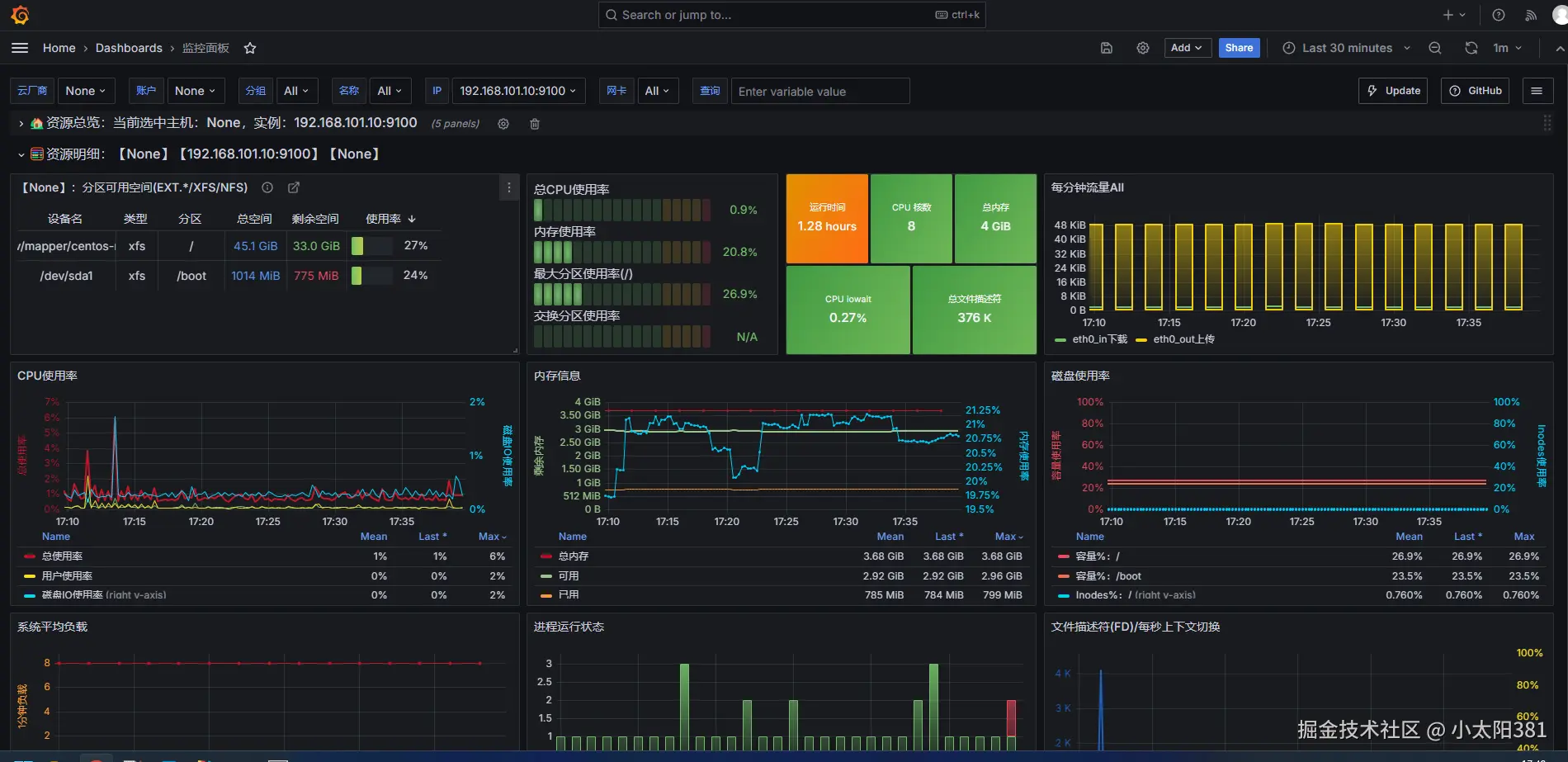Click the Share button
The height and width of the screenshot is (762, 1568).
click(1239, 48)
